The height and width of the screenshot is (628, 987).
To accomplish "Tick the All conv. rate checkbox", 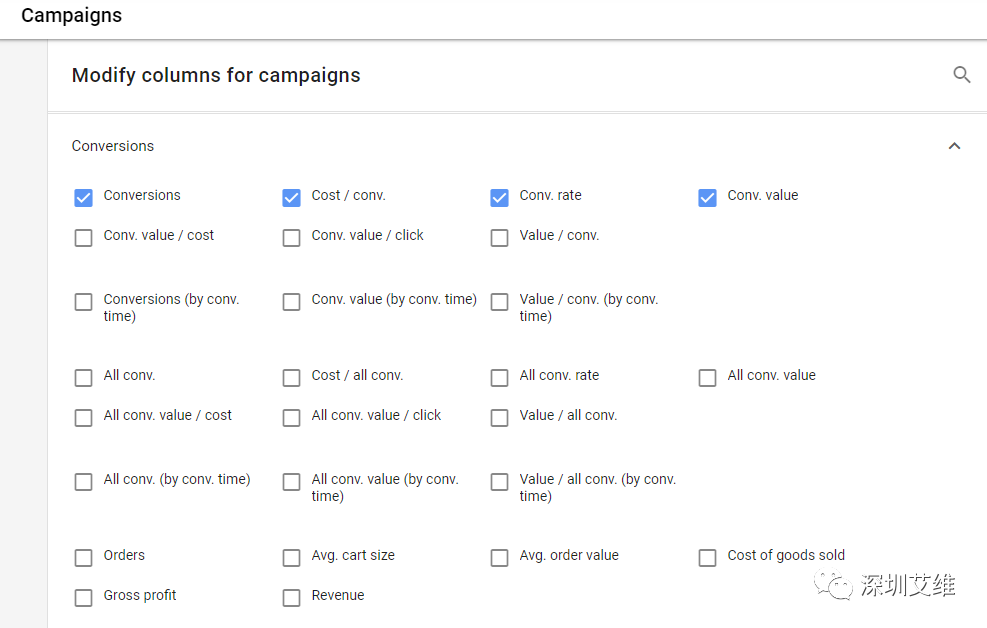I will click(499, 377).
